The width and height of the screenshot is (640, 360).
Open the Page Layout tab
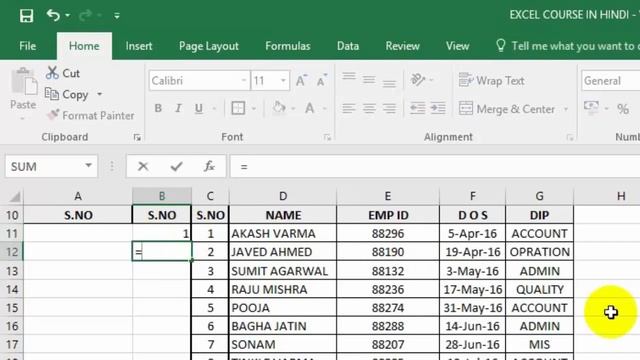tap(209, 46)
